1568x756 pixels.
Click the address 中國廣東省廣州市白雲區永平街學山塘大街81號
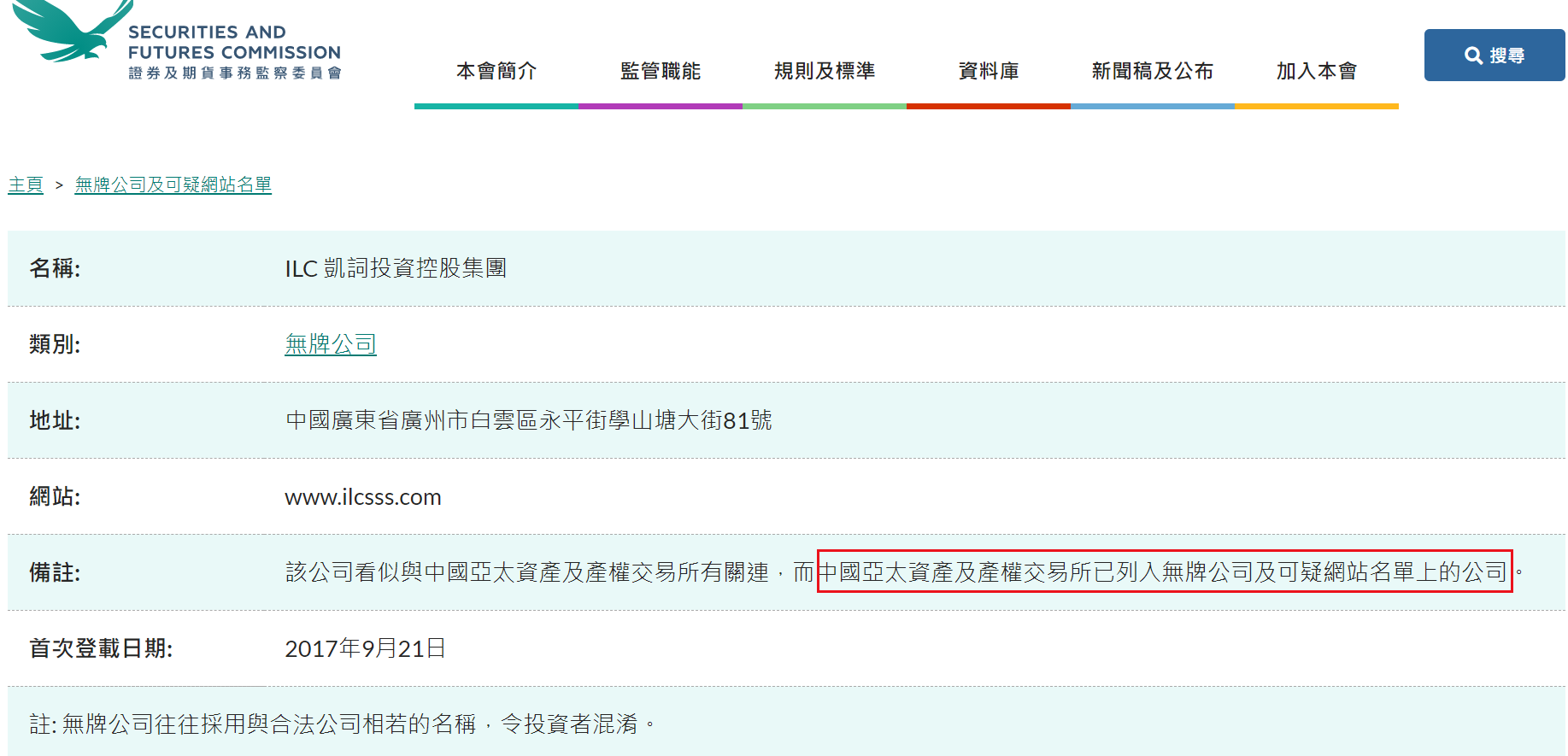pos(528,420)
